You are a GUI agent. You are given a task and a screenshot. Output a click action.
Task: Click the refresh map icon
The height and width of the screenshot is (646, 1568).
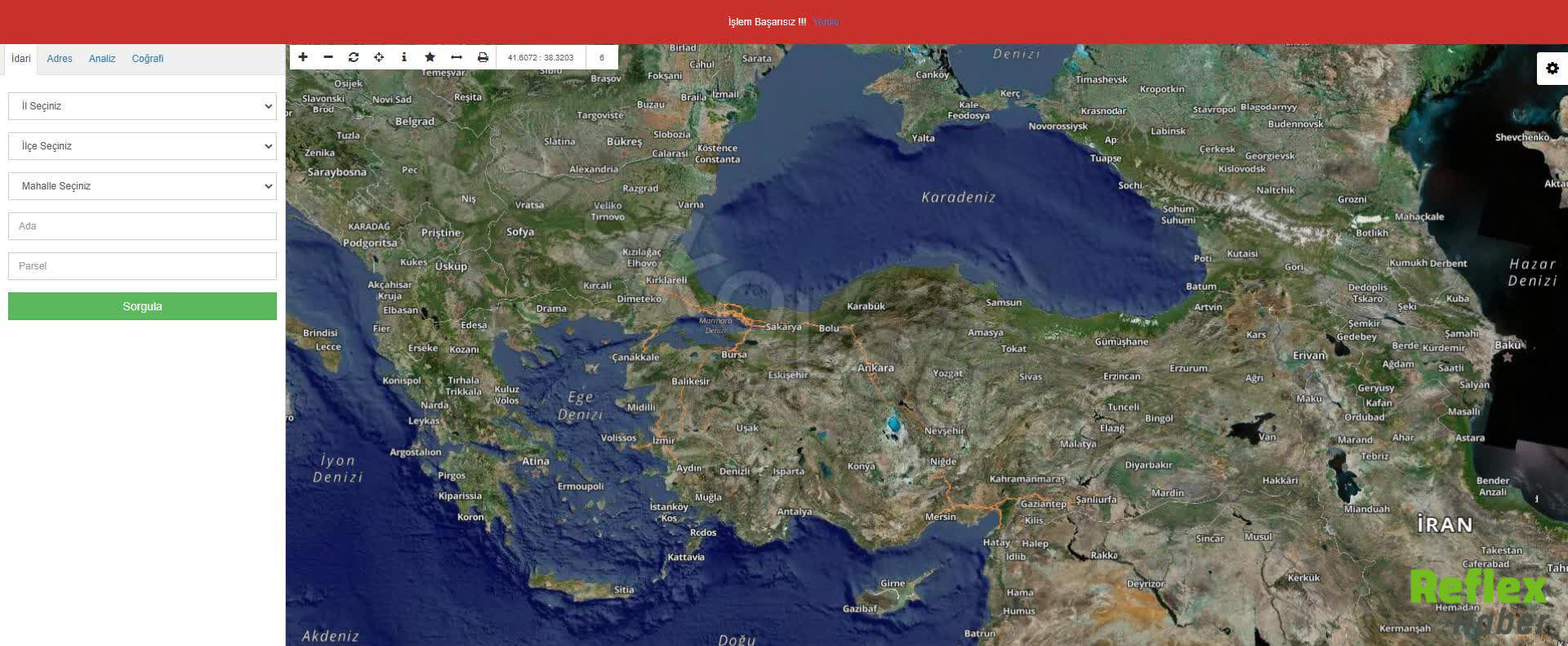(x=354, y=57)
